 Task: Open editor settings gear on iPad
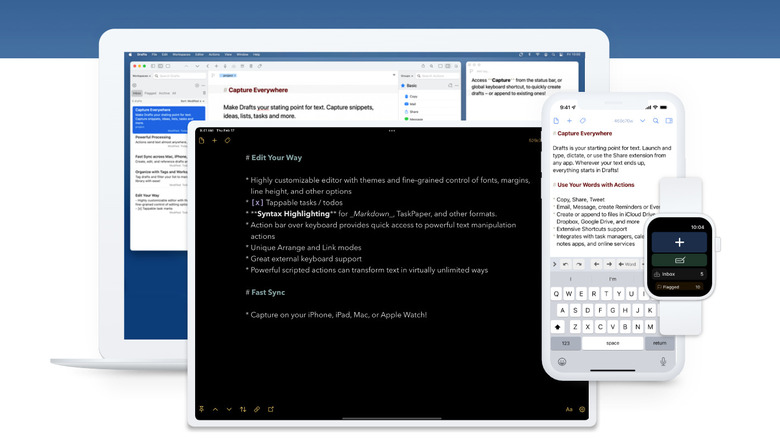tap(583, 410)
